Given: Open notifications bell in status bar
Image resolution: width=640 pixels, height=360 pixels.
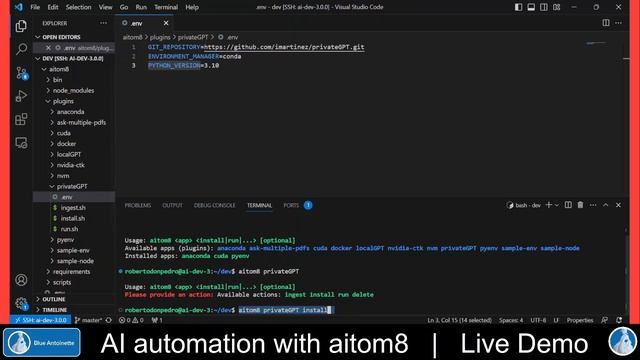Looking at the screenshot, I should point(619,320).
